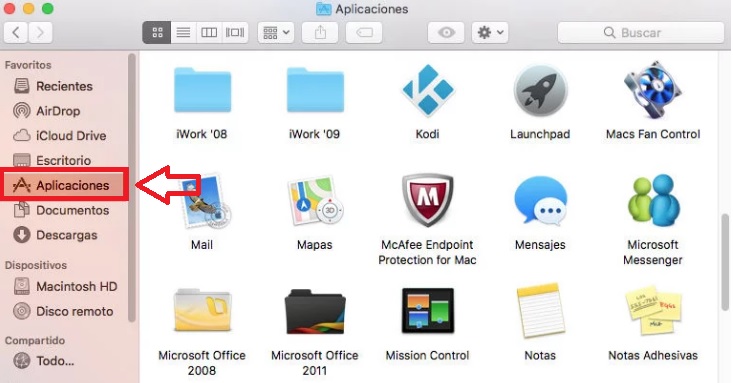
Task: Click the Share toolbar button
Action: click(320, 33)
